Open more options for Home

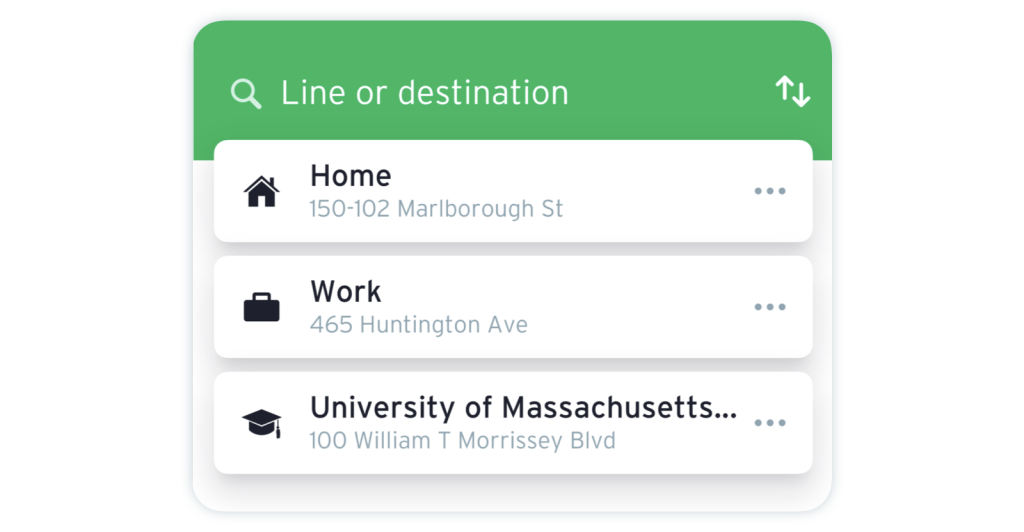pos(770,191)
